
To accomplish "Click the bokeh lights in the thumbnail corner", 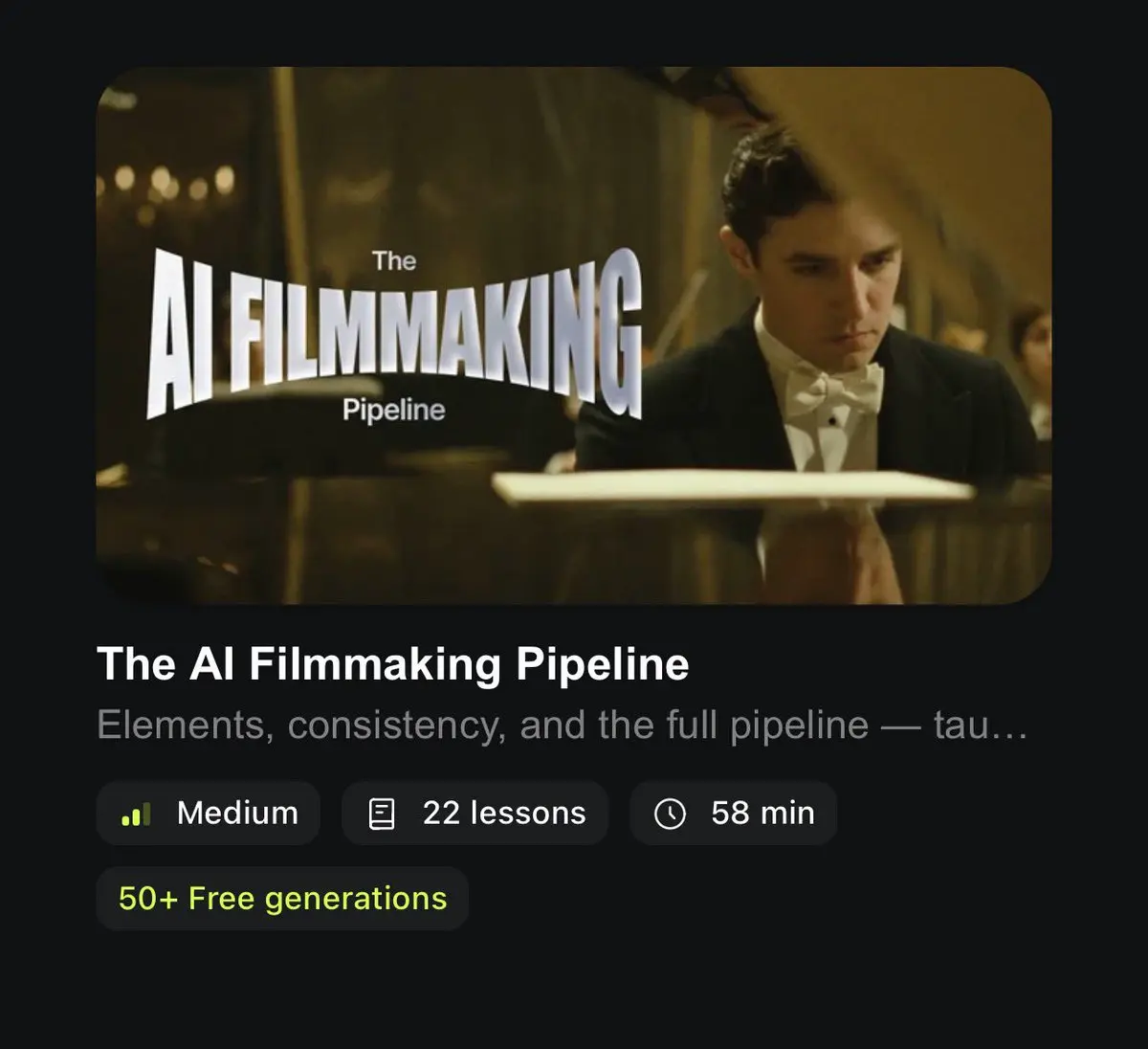I will 169,182.
